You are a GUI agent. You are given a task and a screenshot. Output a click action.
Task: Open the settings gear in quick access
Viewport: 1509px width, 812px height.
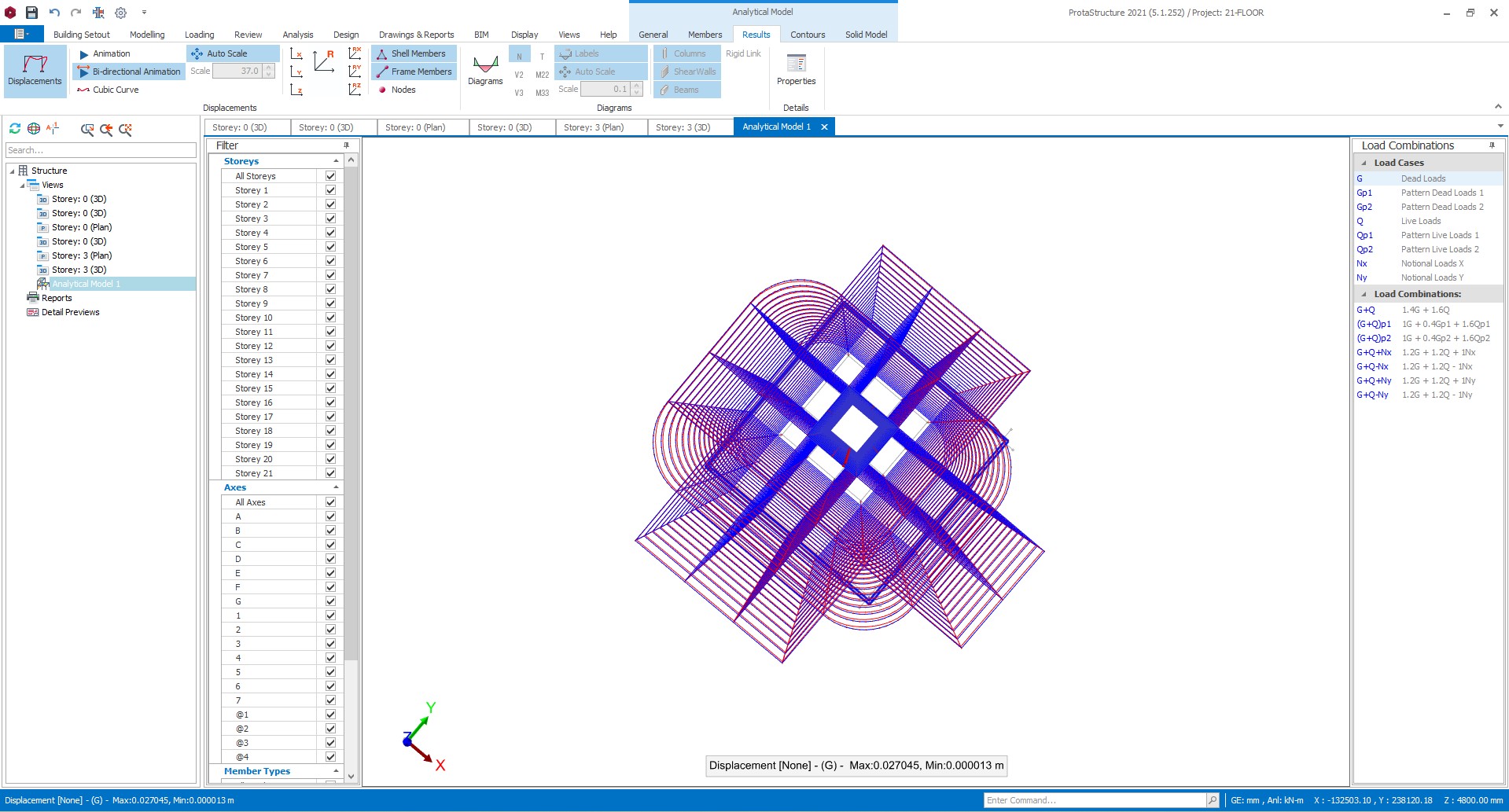(120, 13)
